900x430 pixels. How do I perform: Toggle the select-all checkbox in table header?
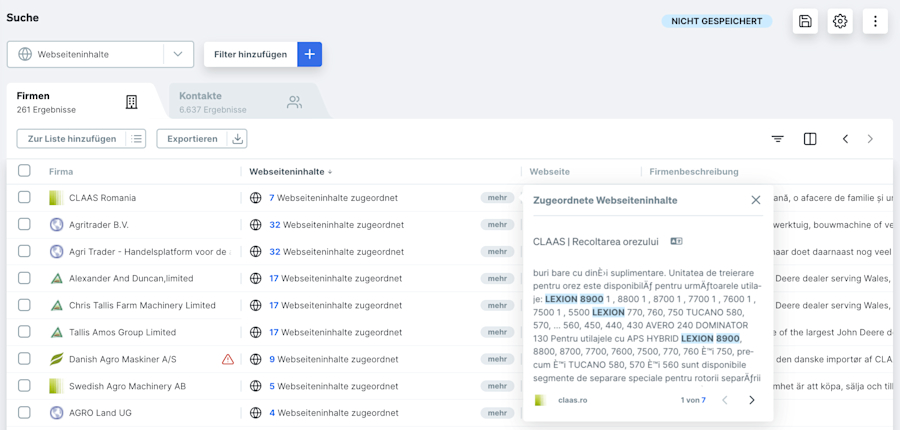click(x=24, y=171)
